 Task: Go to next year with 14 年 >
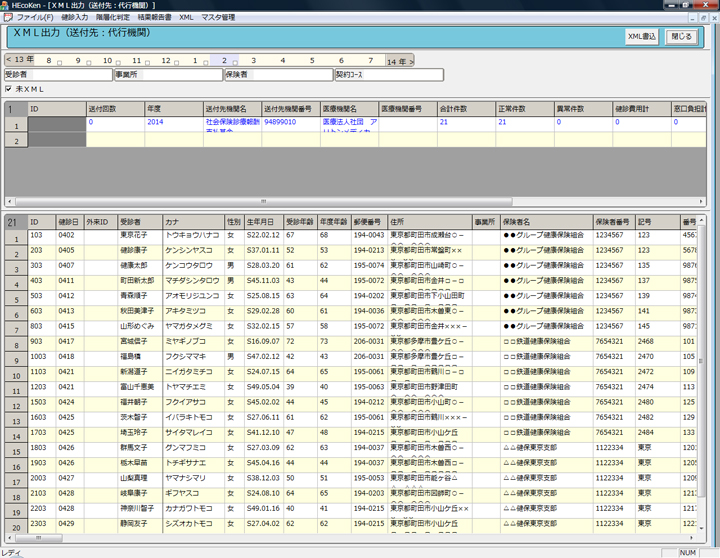click(400, 61)
